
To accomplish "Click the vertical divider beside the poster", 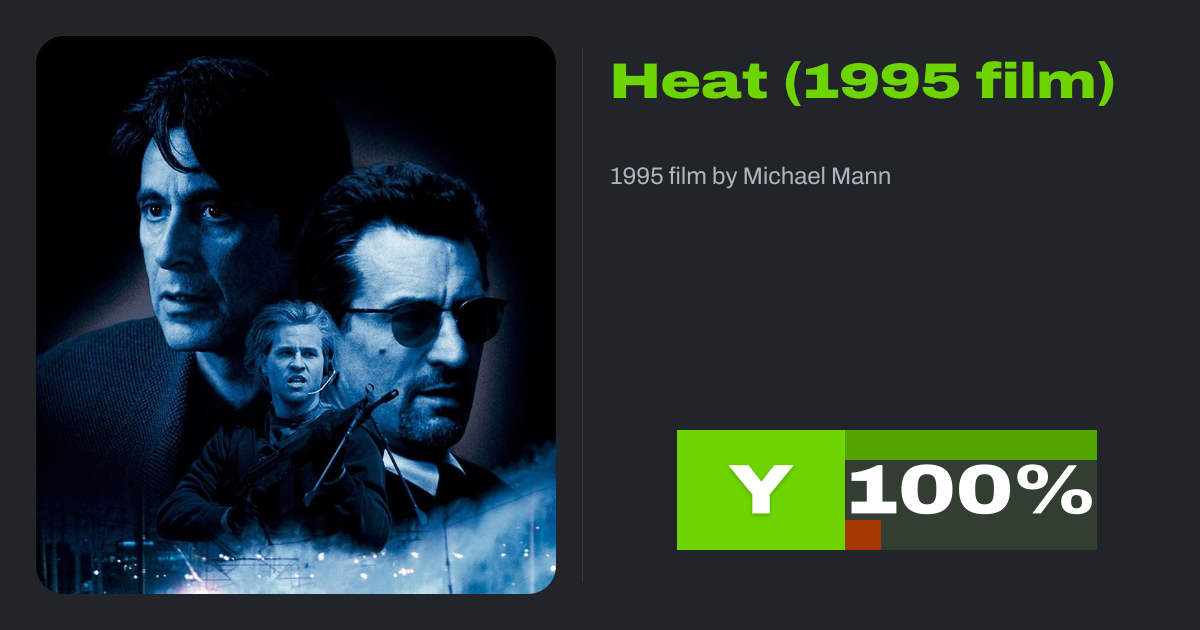I will 582,315.
